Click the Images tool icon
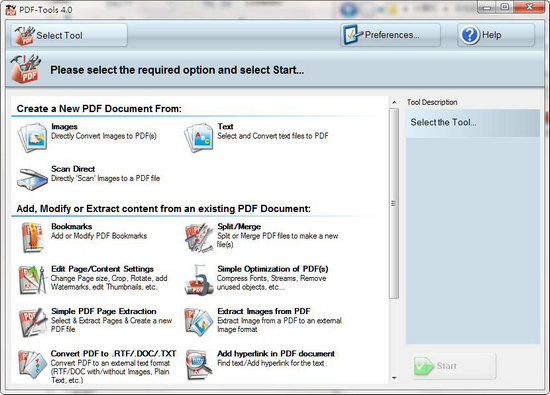Screen dimensions: 550x395 click(x=33, y=137)
